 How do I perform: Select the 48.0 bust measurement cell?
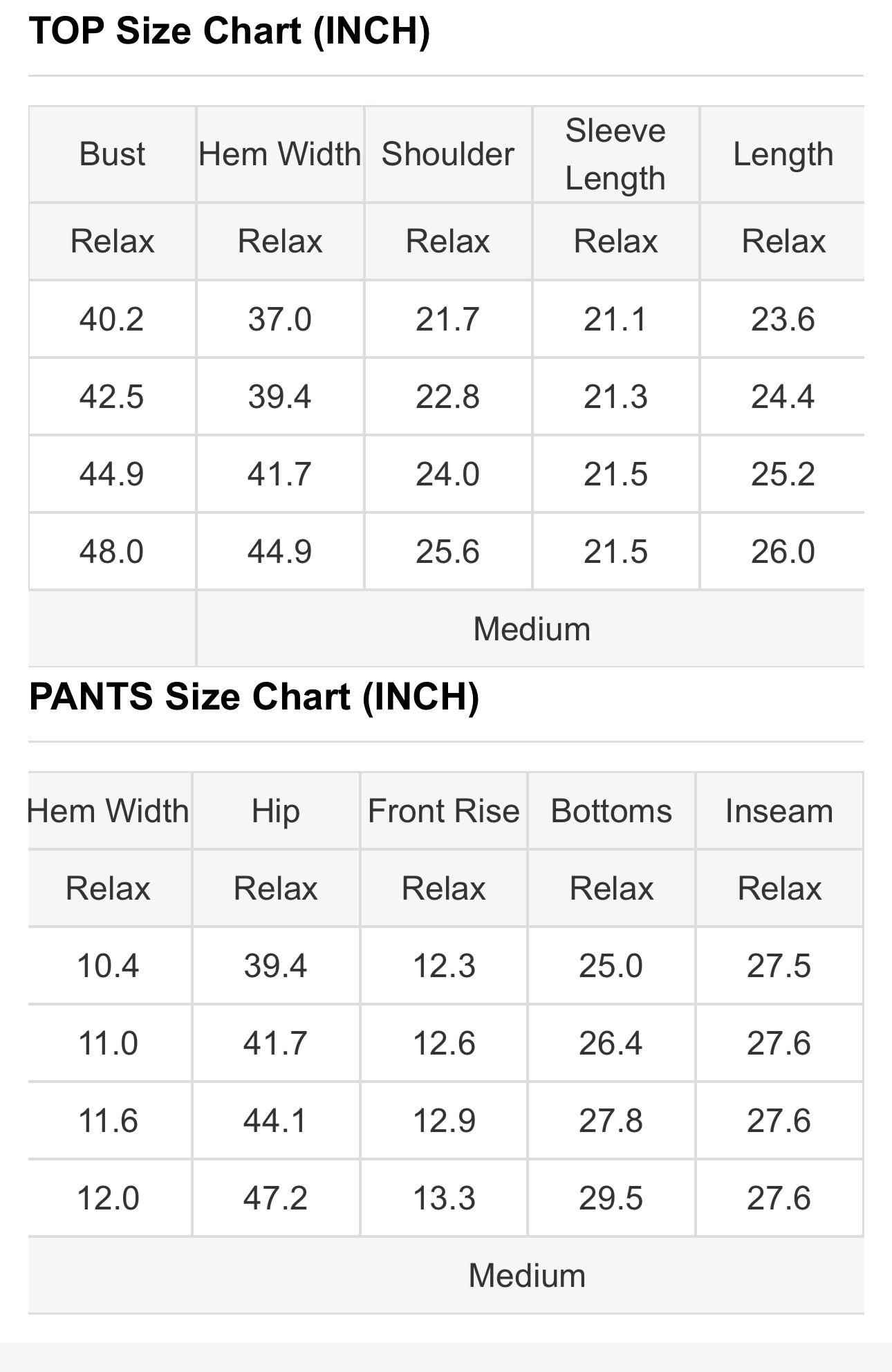click(x=111, y=552)
